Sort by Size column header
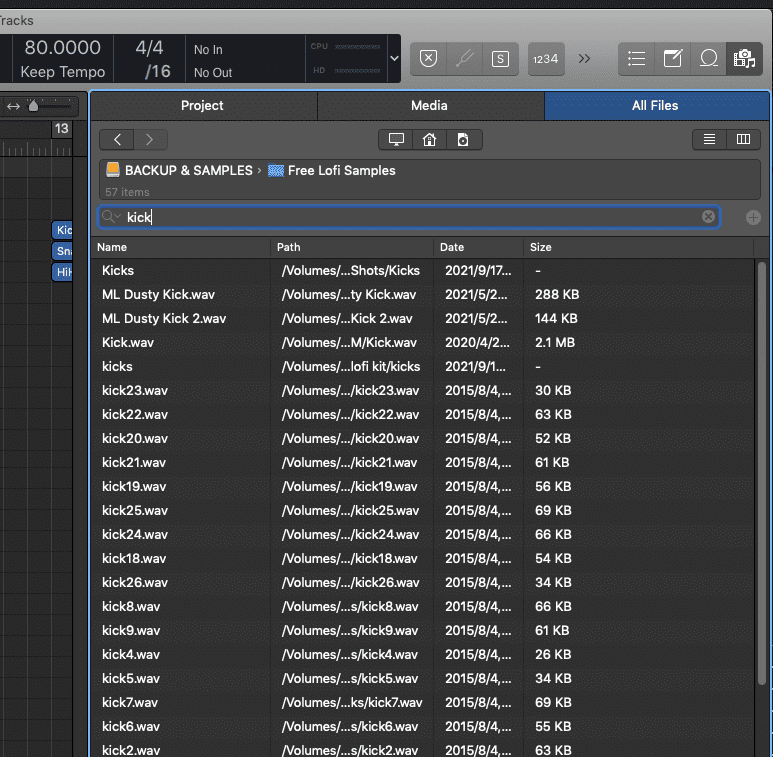The width and height of the screenshot is (773, 757). point(638,247)
